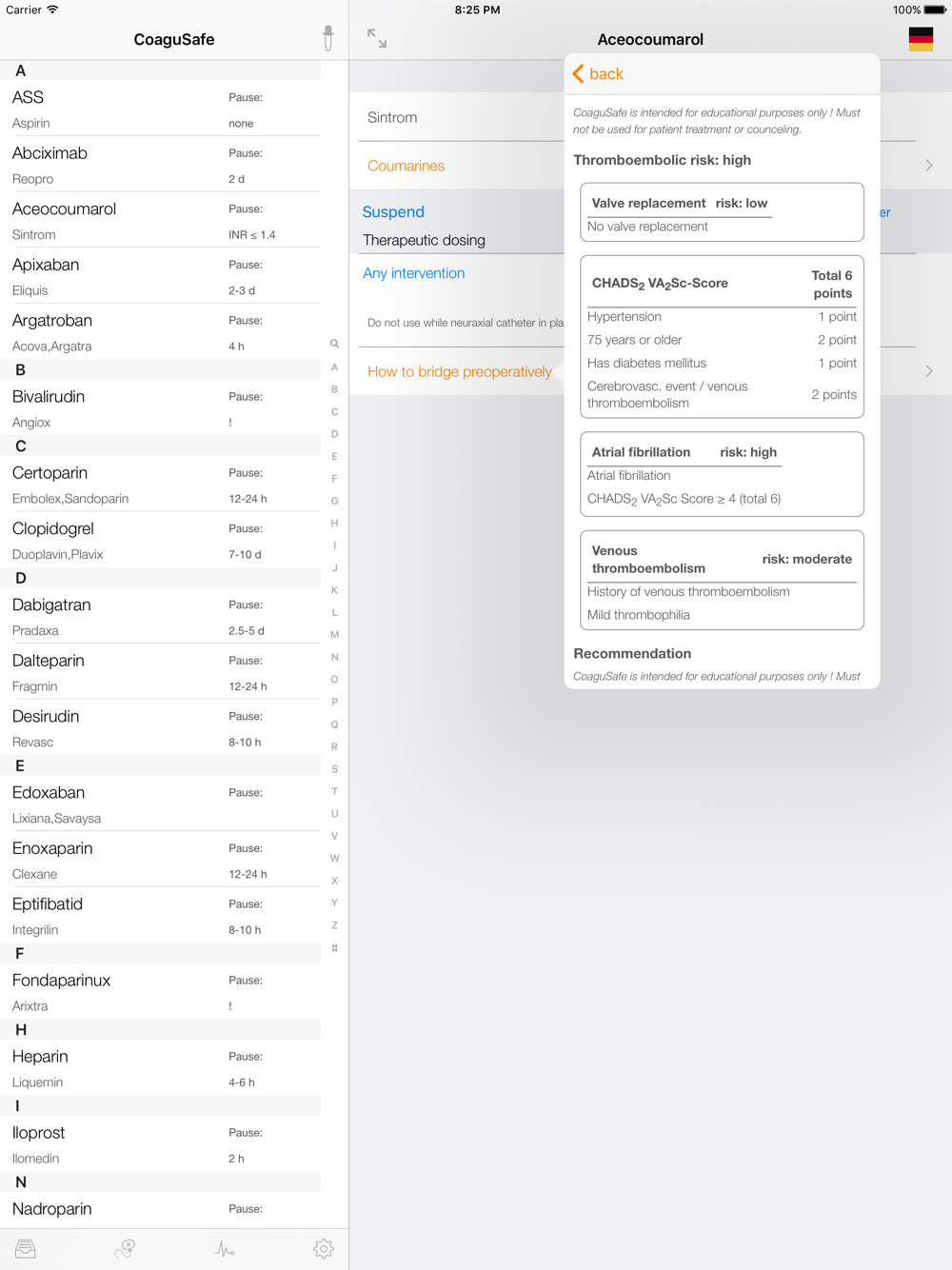Tap the pipette icon in CoaguSafe header
The height and width of the screenshot is (1270, 952).
pyautogui.click(x=327, y=38)
